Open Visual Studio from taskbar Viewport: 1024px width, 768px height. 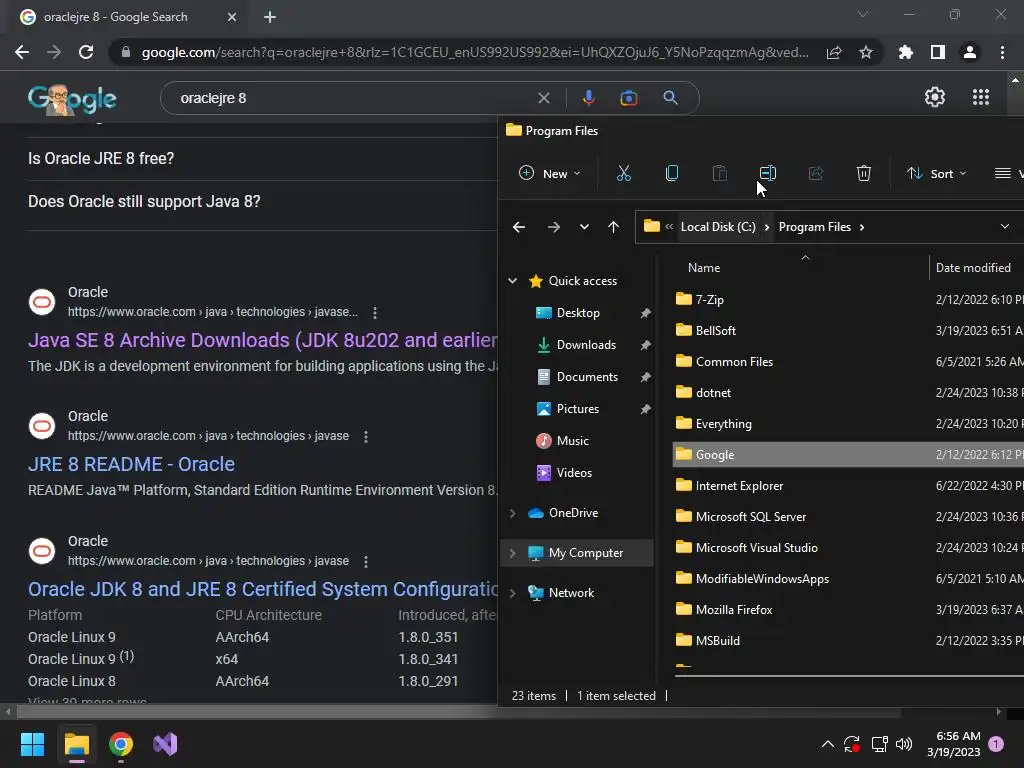[165, 744]
